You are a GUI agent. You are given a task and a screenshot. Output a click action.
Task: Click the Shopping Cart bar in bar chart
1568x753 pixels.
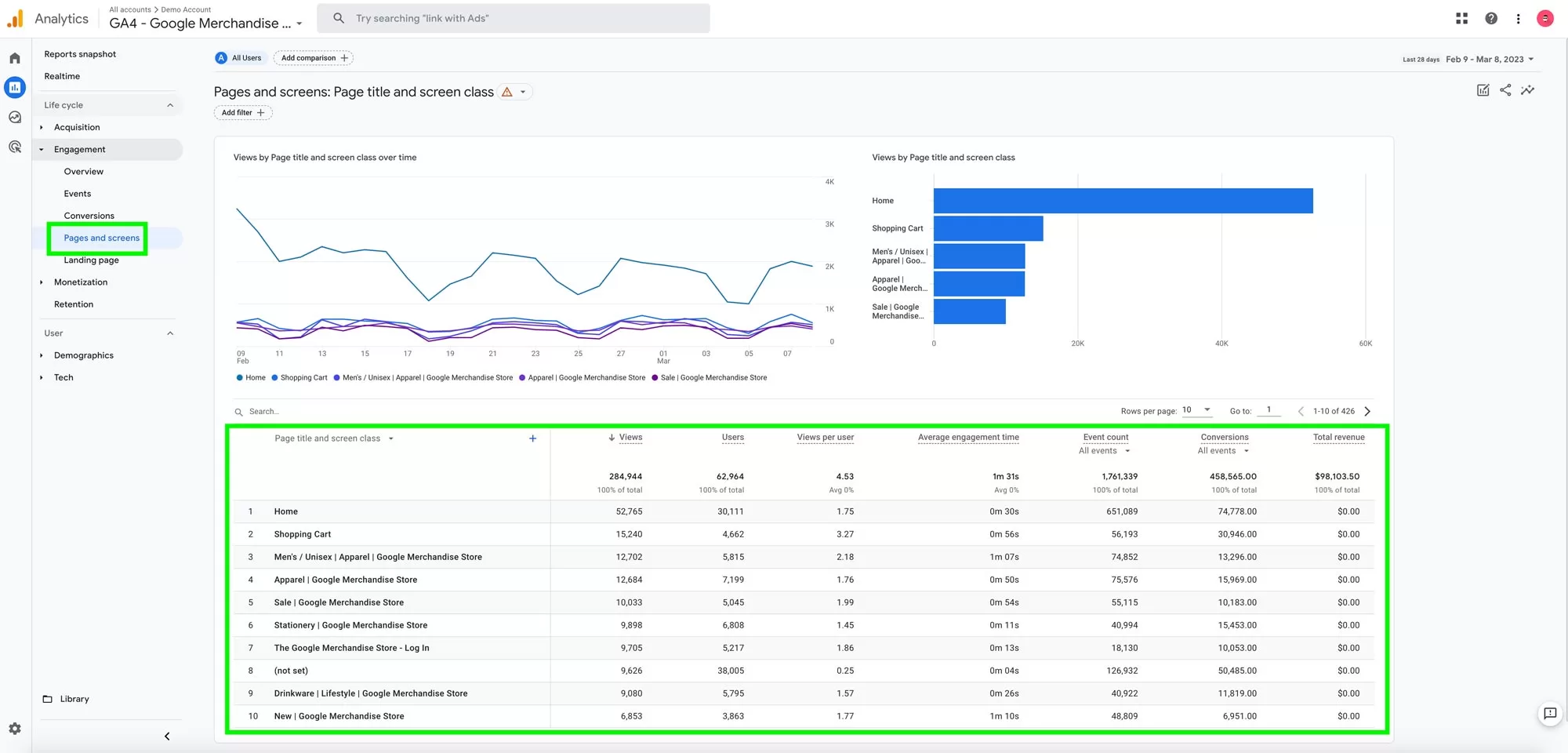click(x=988, y=228)
